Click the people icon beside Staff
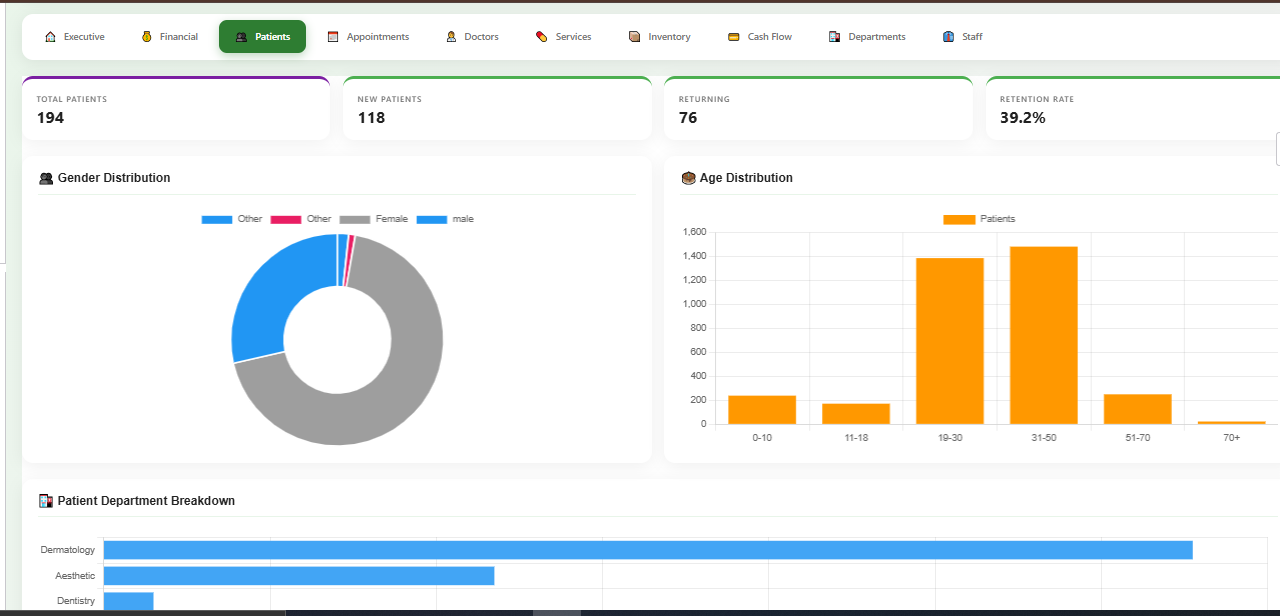 tap(948, 37)
